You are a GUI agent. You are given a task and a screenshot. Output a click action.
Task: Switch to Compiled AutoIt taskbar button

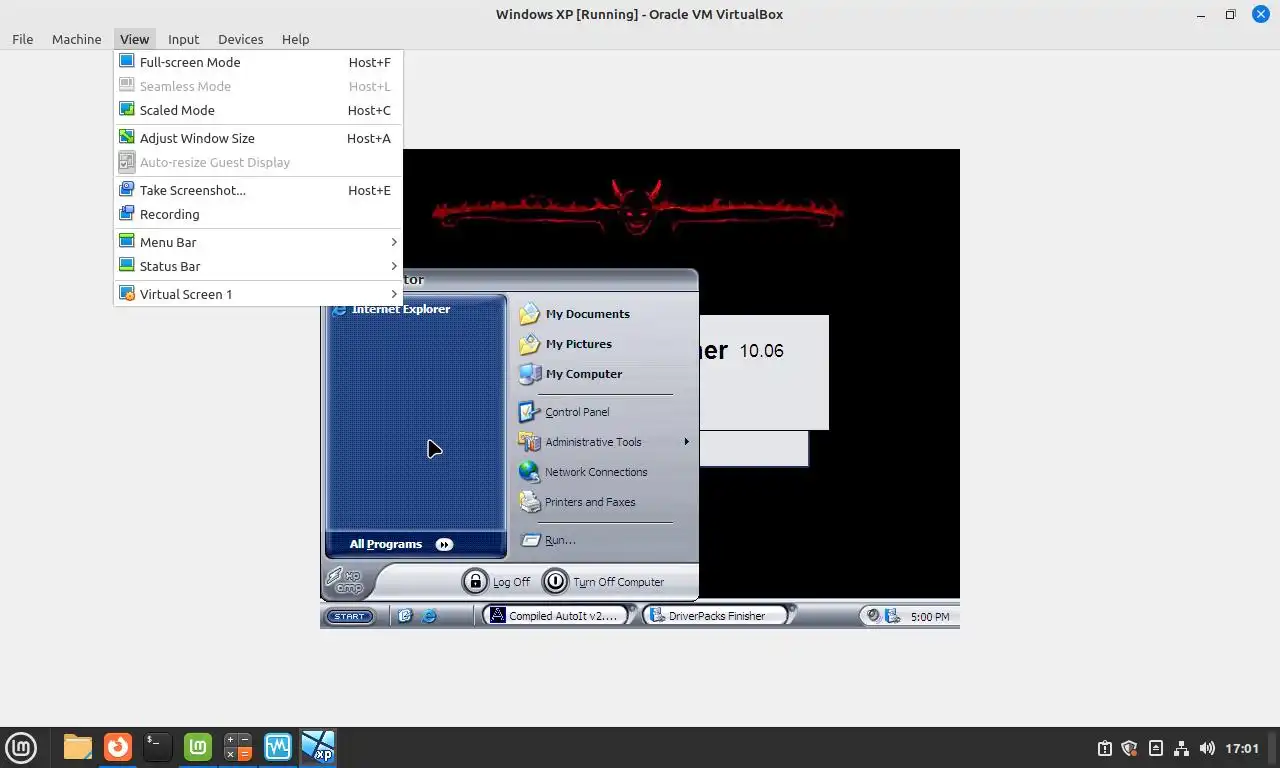click(555, 616)
